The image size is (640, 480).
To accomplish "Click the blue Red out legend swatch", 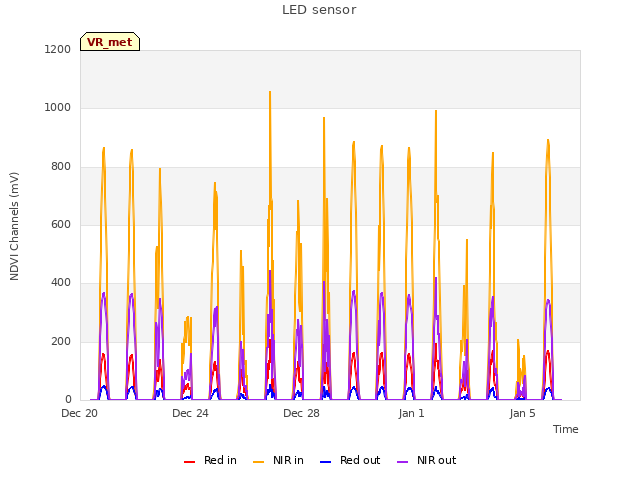I will [x=325, y=462].
